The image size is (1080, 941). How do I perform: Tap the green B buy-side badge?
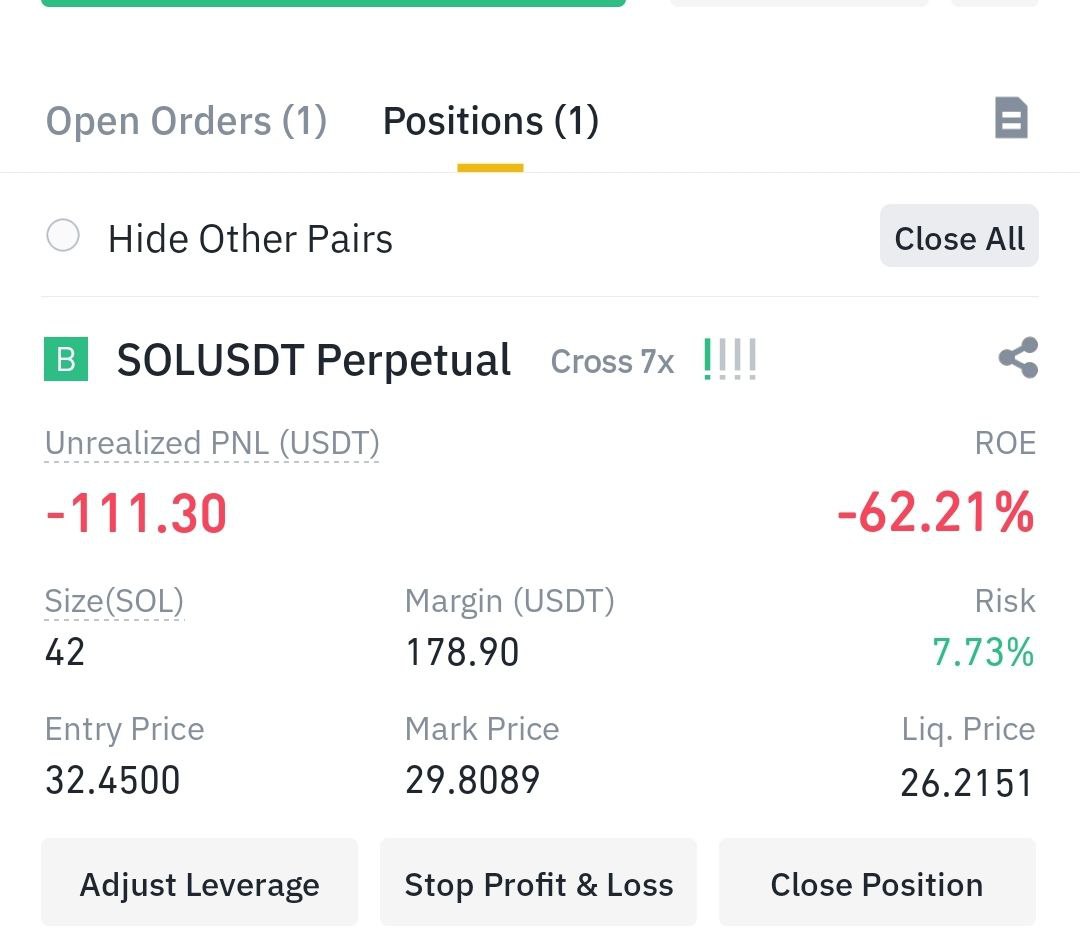(65, 359)
